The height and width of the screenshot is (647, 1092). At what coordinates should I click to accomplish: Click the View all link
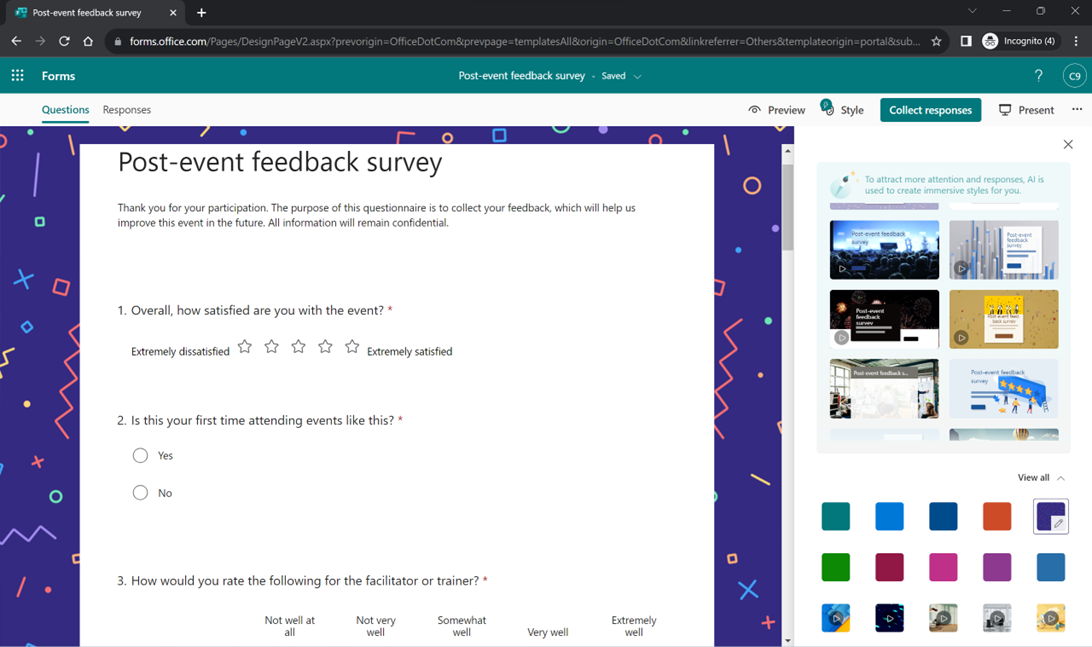coord(1033,478)
